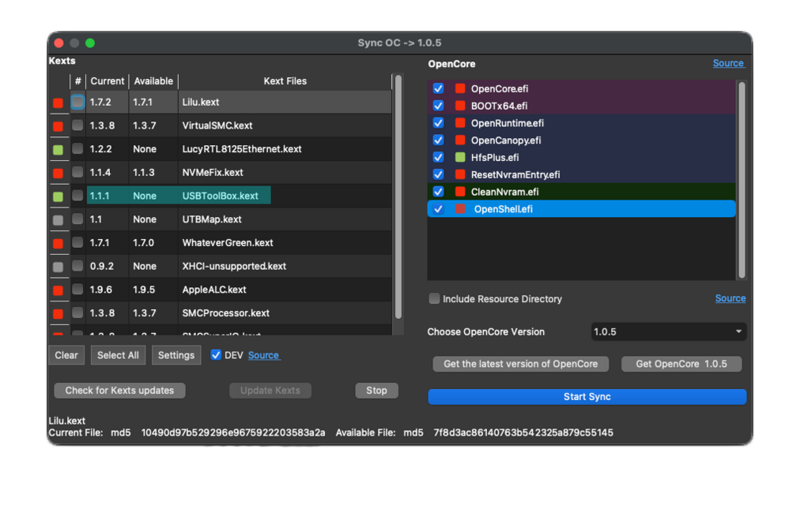Tick the checkbox for NVMeFix.kext
The height and width of the screenshot is (505, 800).
pyautogui.click(x=78, y=172)
